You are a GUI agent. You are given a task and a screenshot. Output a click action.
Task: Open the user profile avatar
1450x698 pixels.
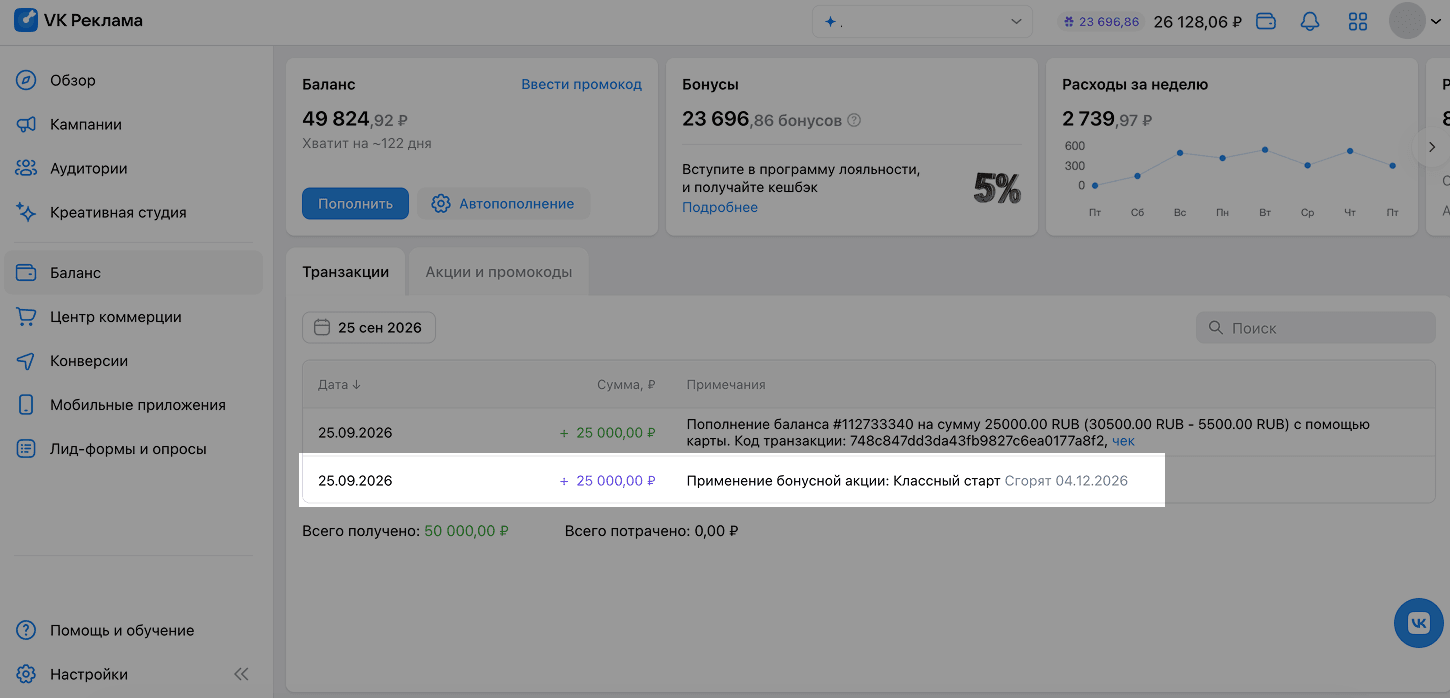coord(1407,21)
